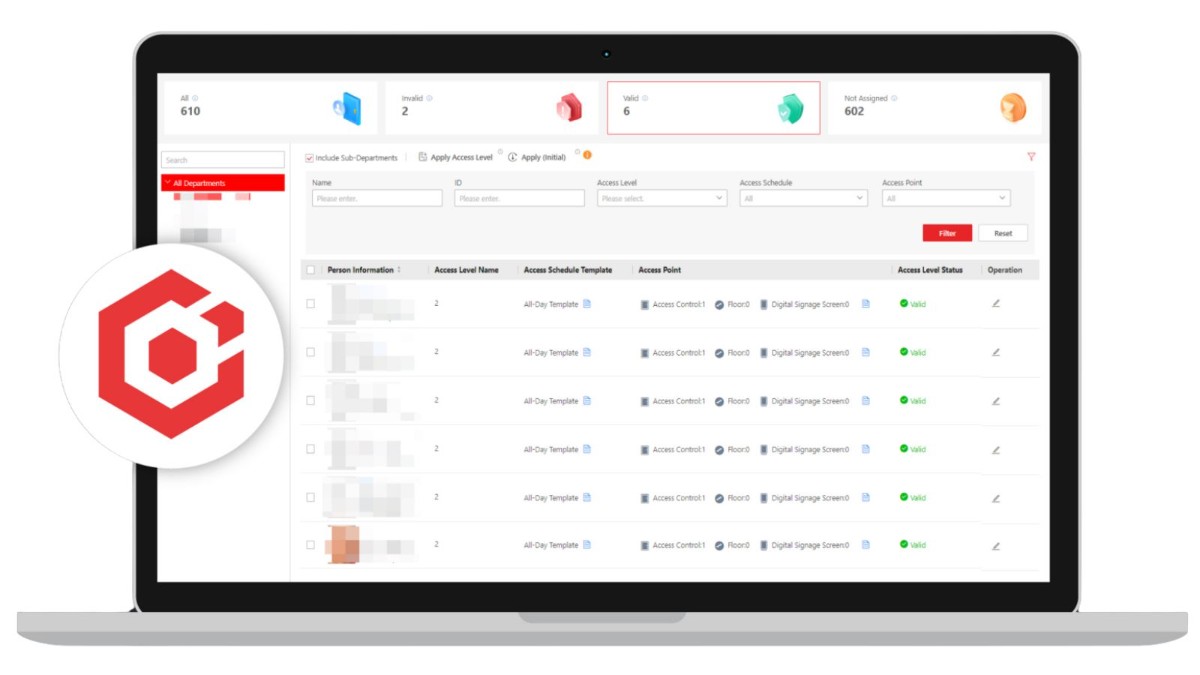Image resolution: width=1200 pixels, height=675 pixels.
Task: Switch to the All 610 summary card
Action: tap(271, 107)
